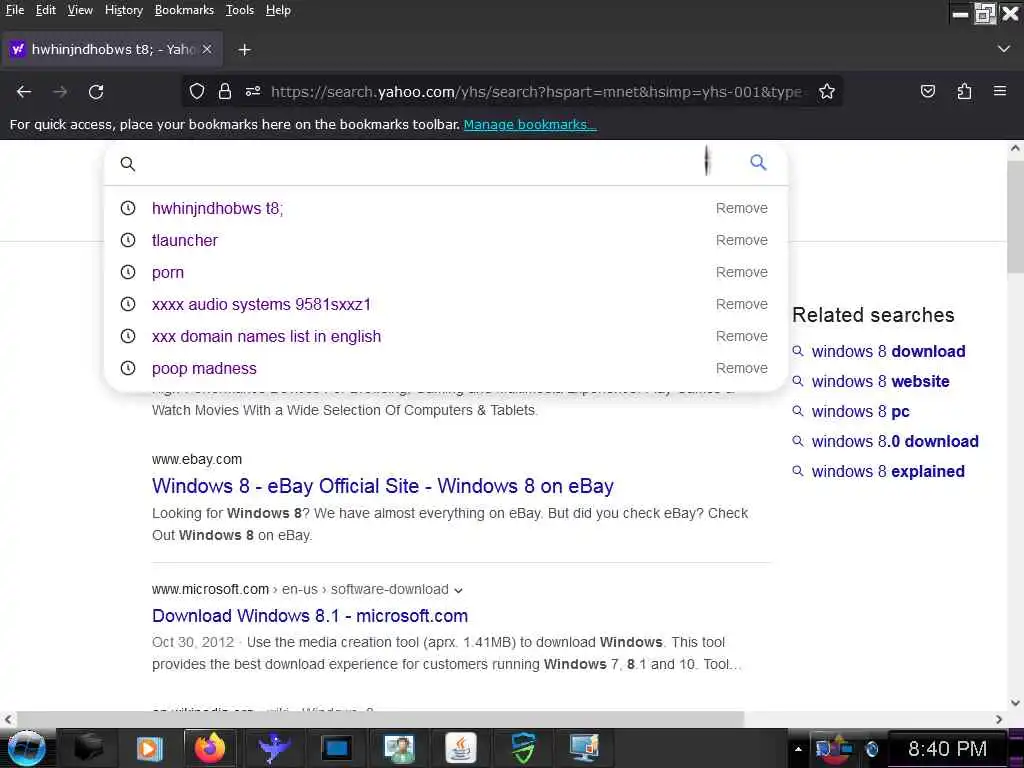Open the tracking protection shield icon

click(197, 91)
